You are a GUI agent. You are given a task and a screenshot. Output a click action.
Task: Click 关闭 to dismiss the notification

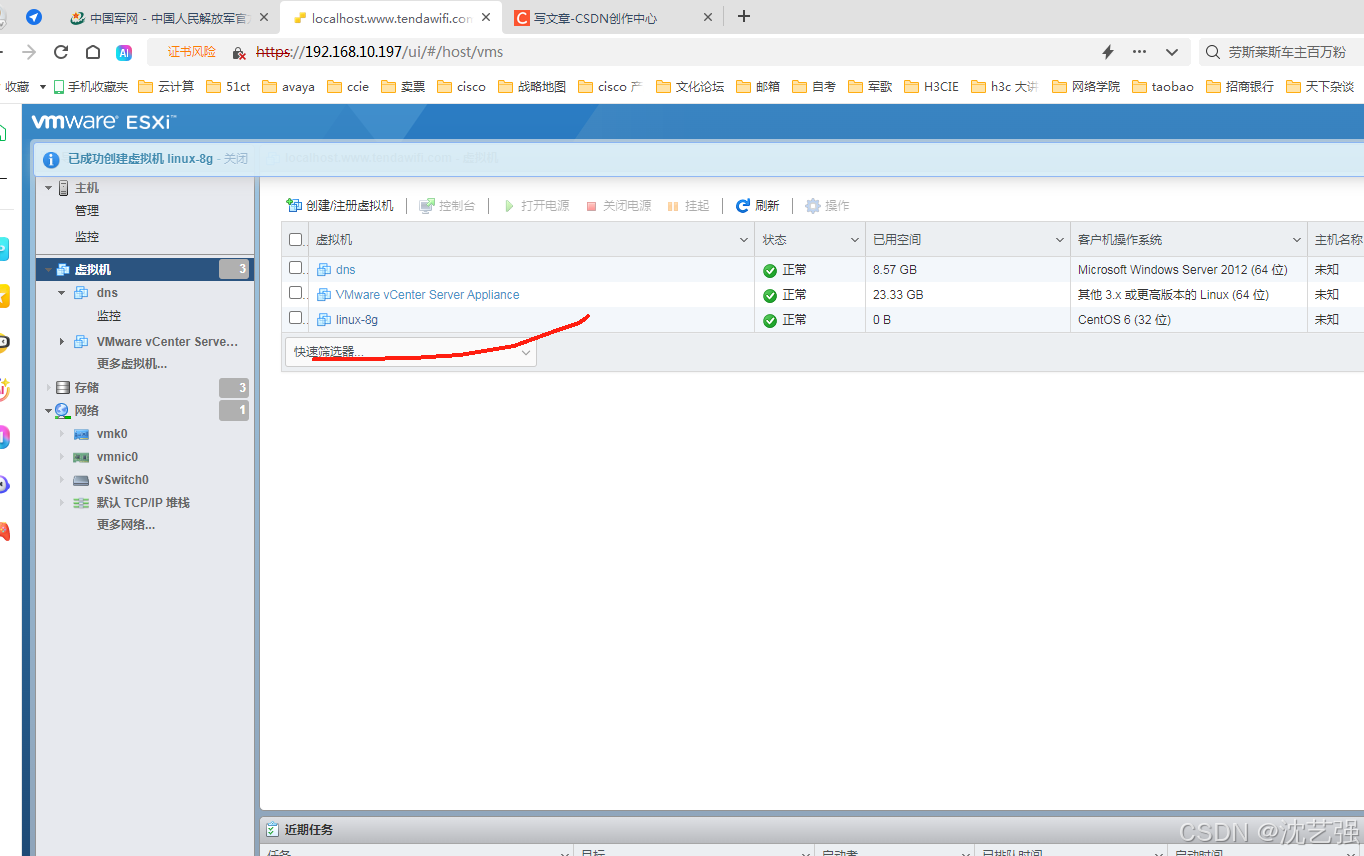click(236, 159)
